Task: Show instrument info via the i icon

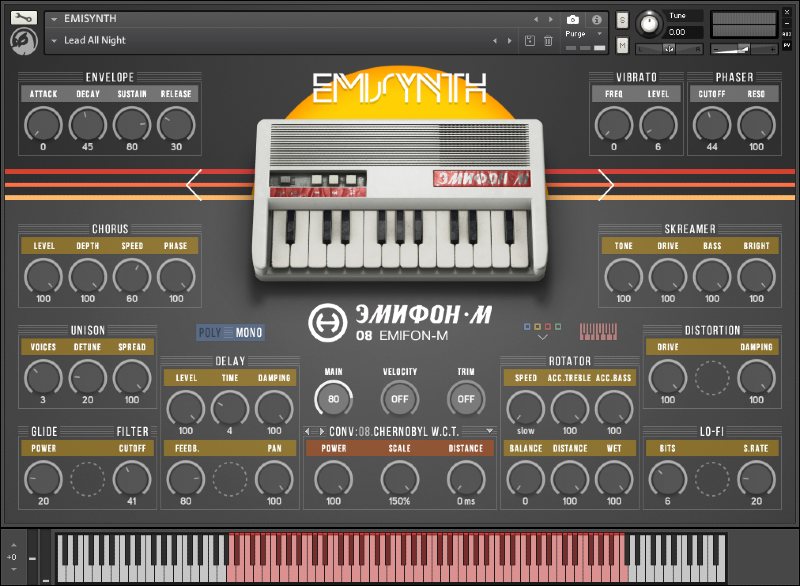Action: coord(598,18)
